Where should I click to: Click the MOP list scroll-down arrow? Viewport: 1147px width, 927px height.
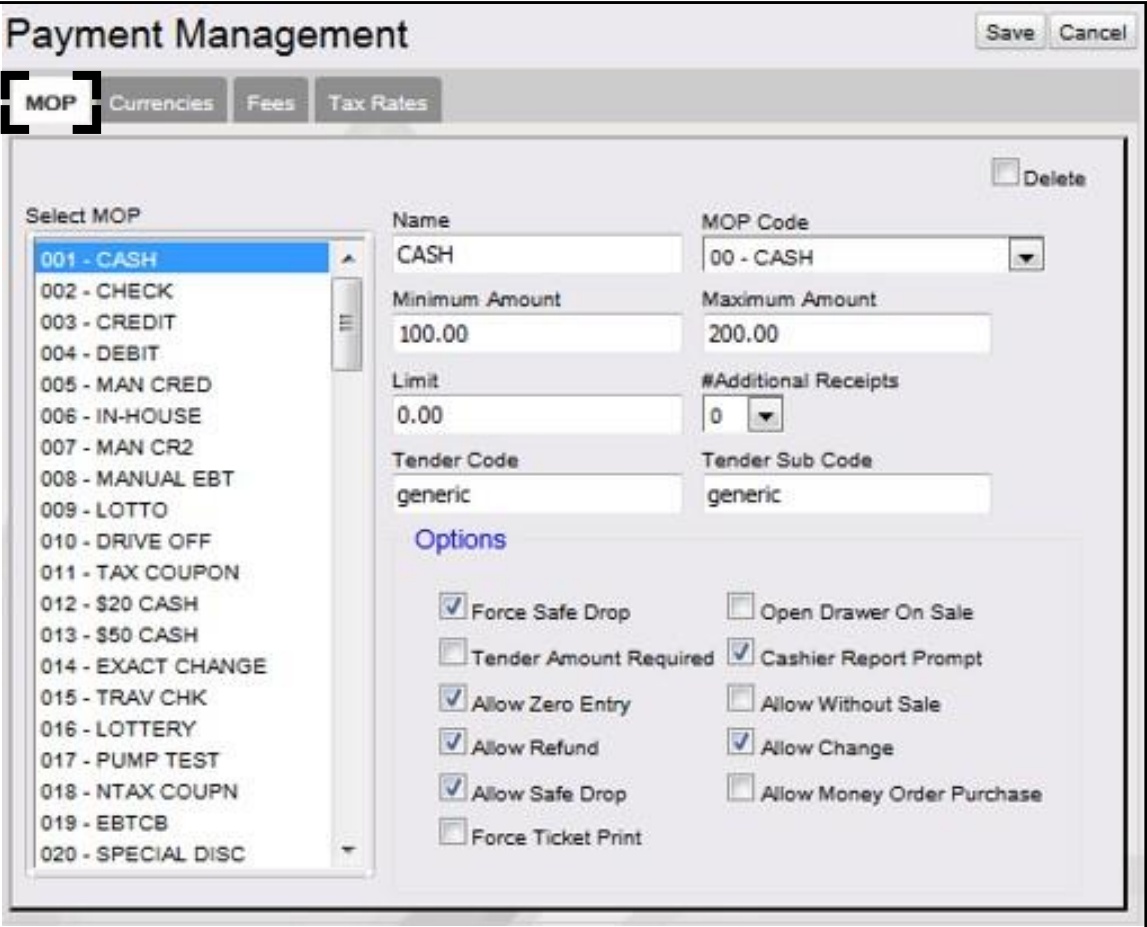[348, 849]
